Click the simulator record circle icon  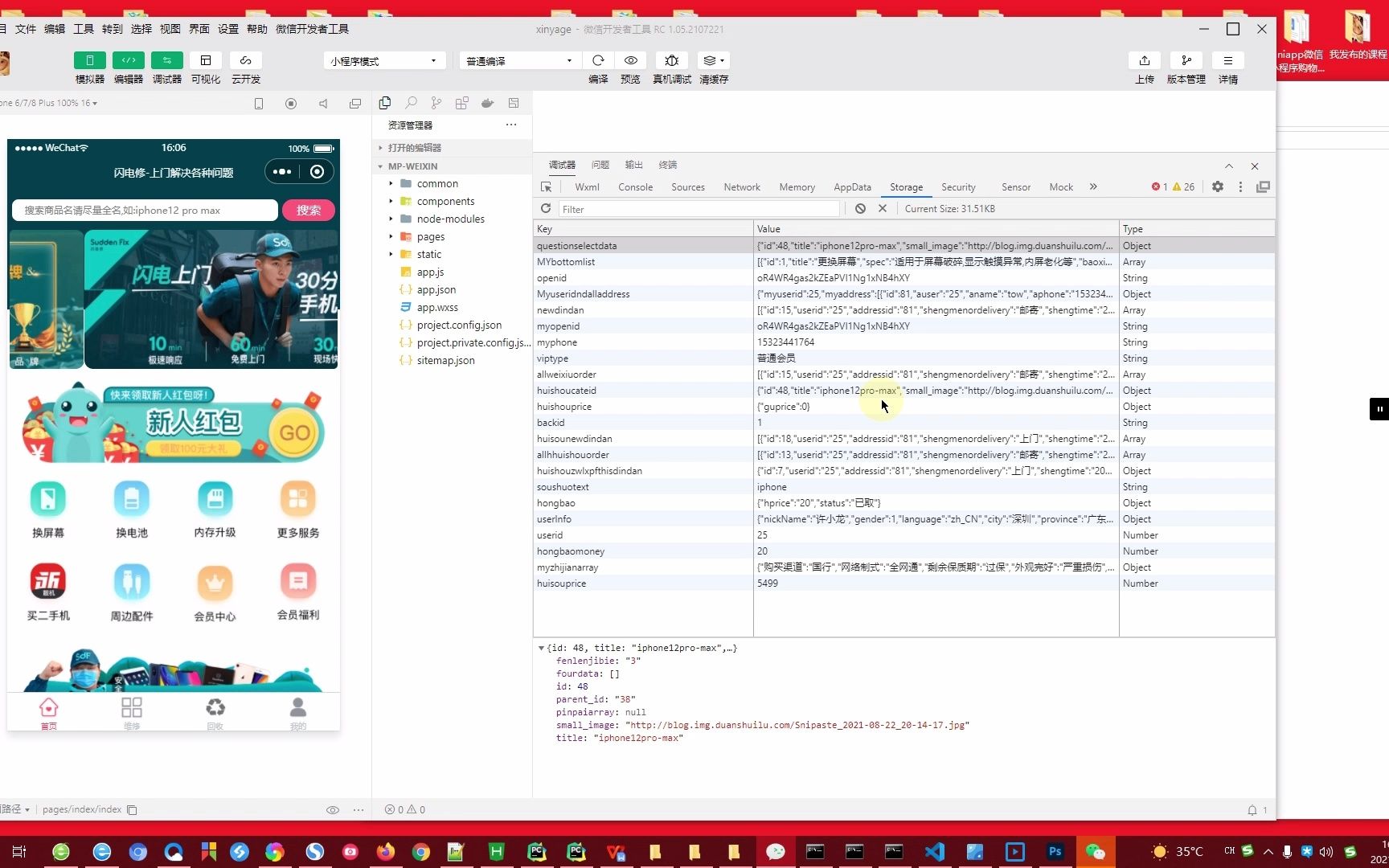[291, 104]
